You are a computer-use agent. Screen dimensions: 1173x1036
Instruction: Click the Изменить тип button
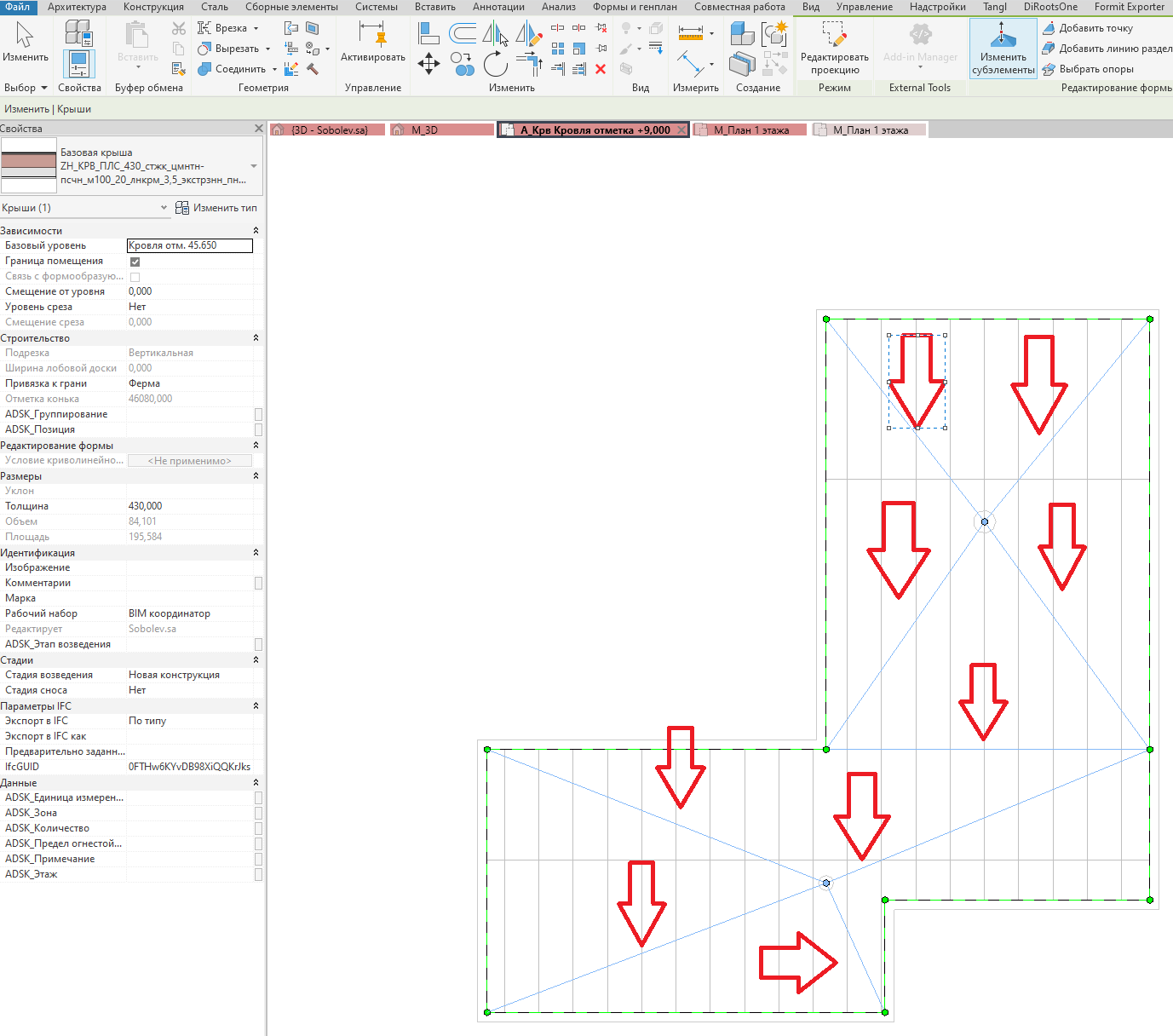click(x=216, y=208)
